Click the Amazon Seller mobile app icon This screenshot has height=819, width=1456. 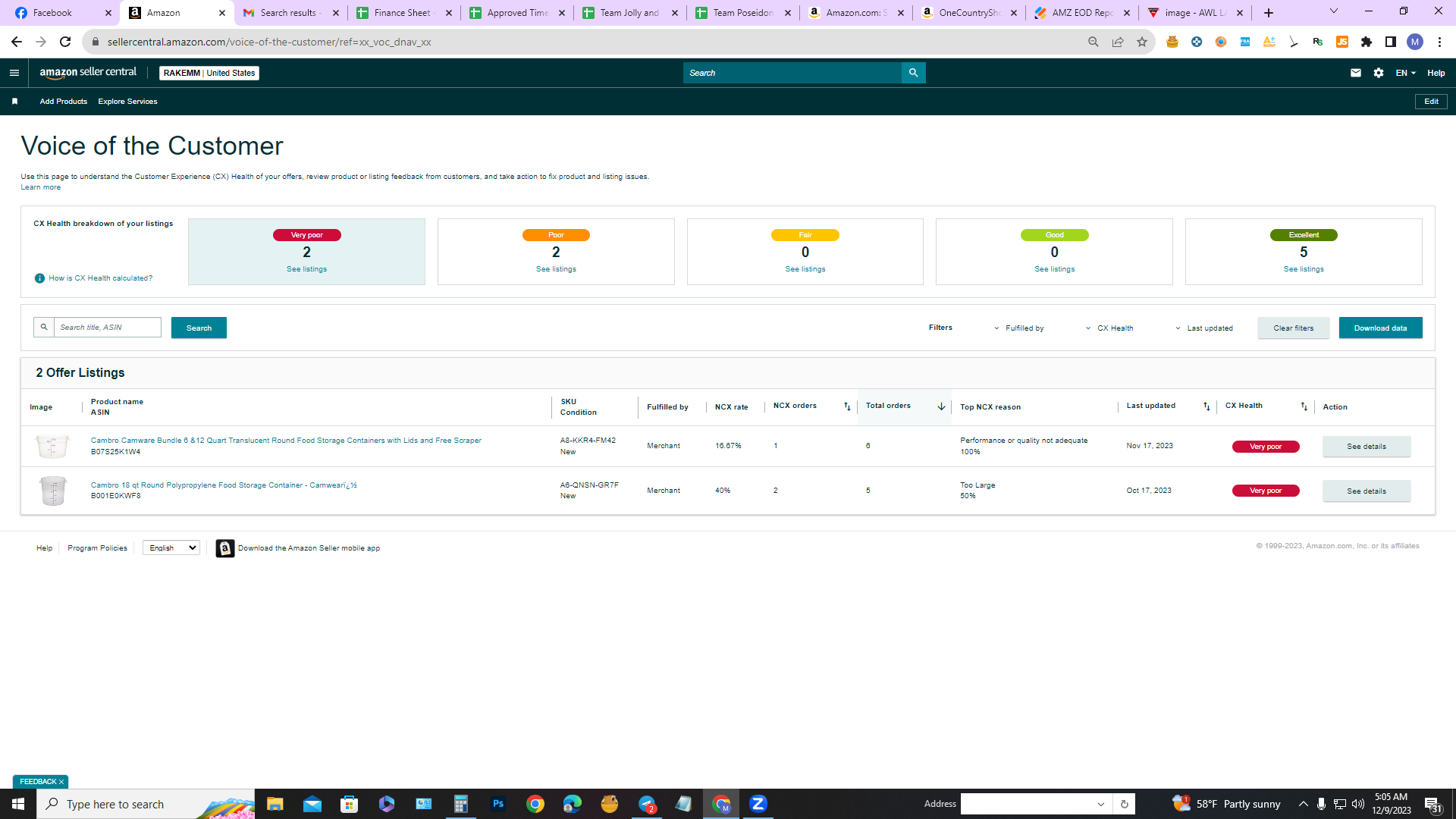pos(224,548)
